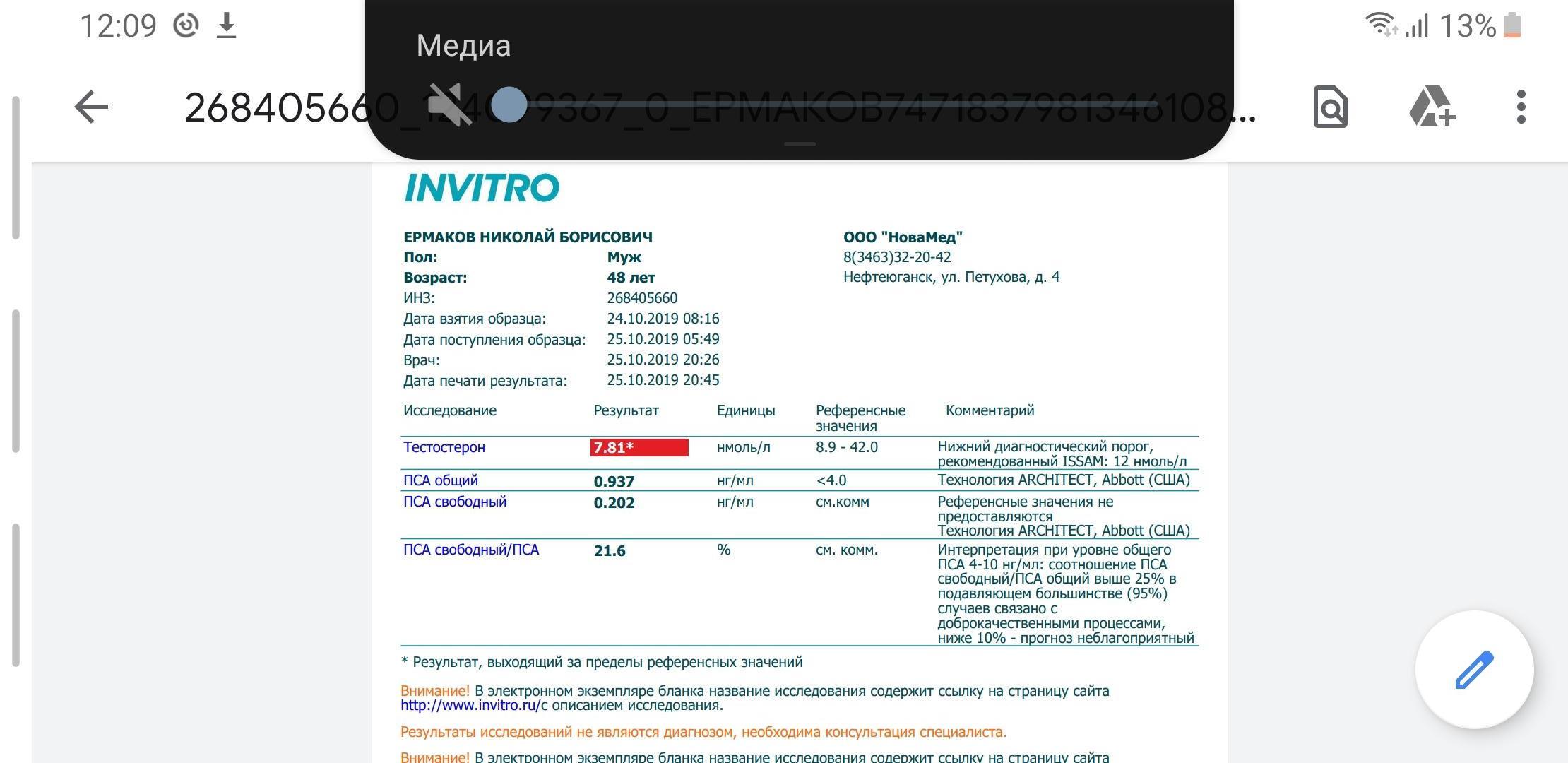
Task: Tap the battery indicator icon
Action: click(1512, 26)
